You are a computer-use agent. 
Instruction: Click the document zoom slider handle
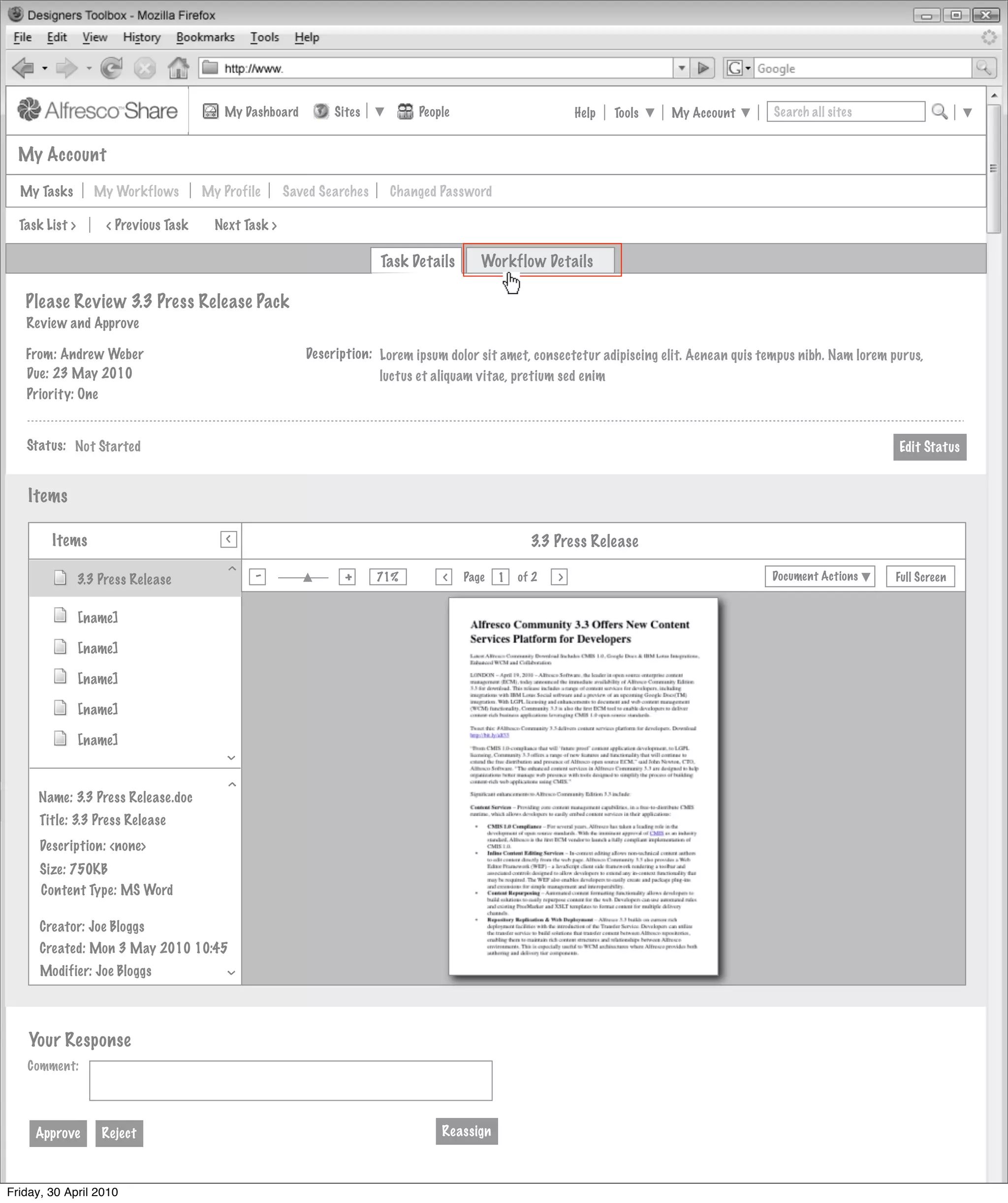click(x=307, y=578)
